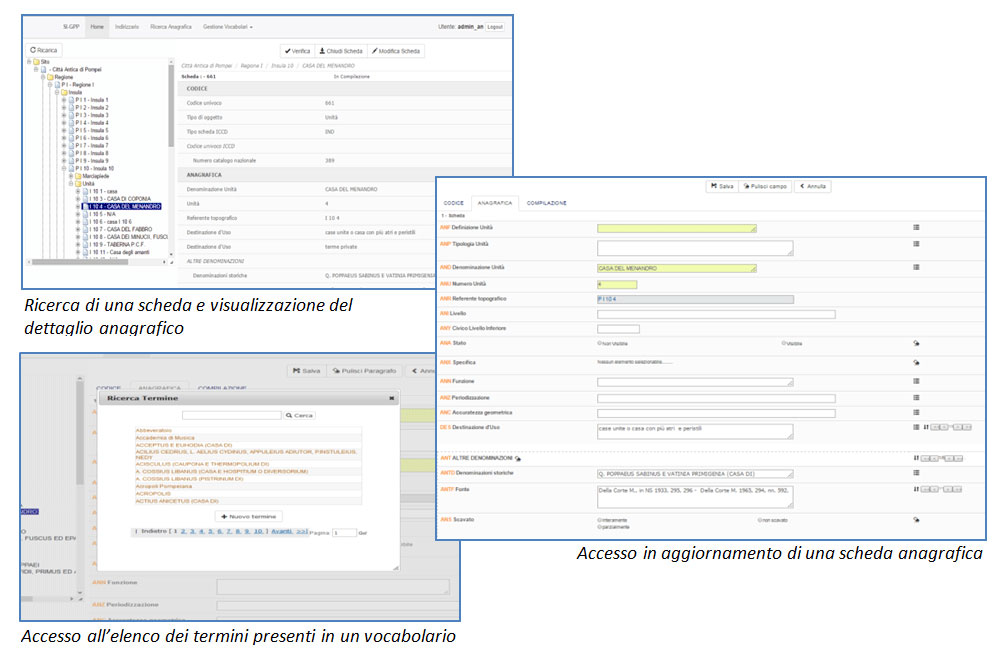Select 'interamente' option for Scavato
The height and width of the screenshot is (662, 1002).
598,520
